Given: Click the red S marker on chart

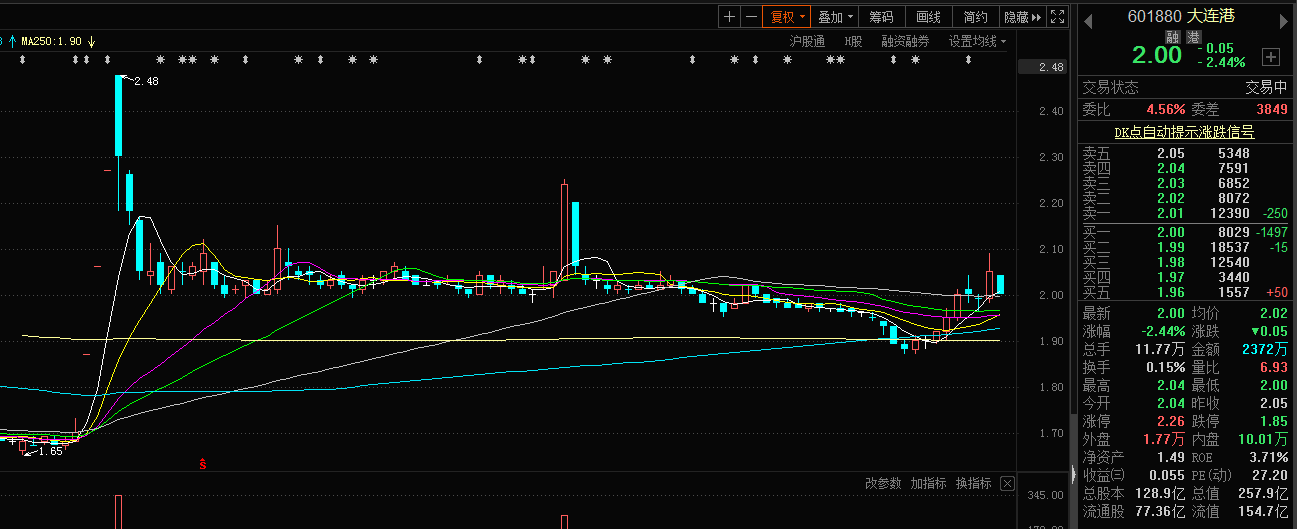Looking at the screenshot, I should (x=203, y=464).
